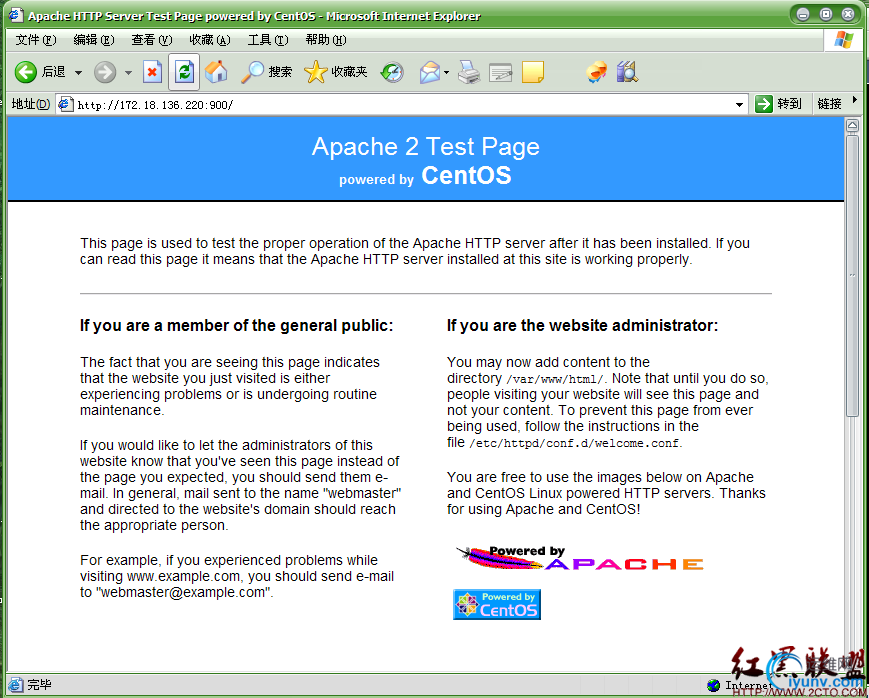Minimize the Internet Explorer window
869x698 pixels.
click(x=803, y=14)
